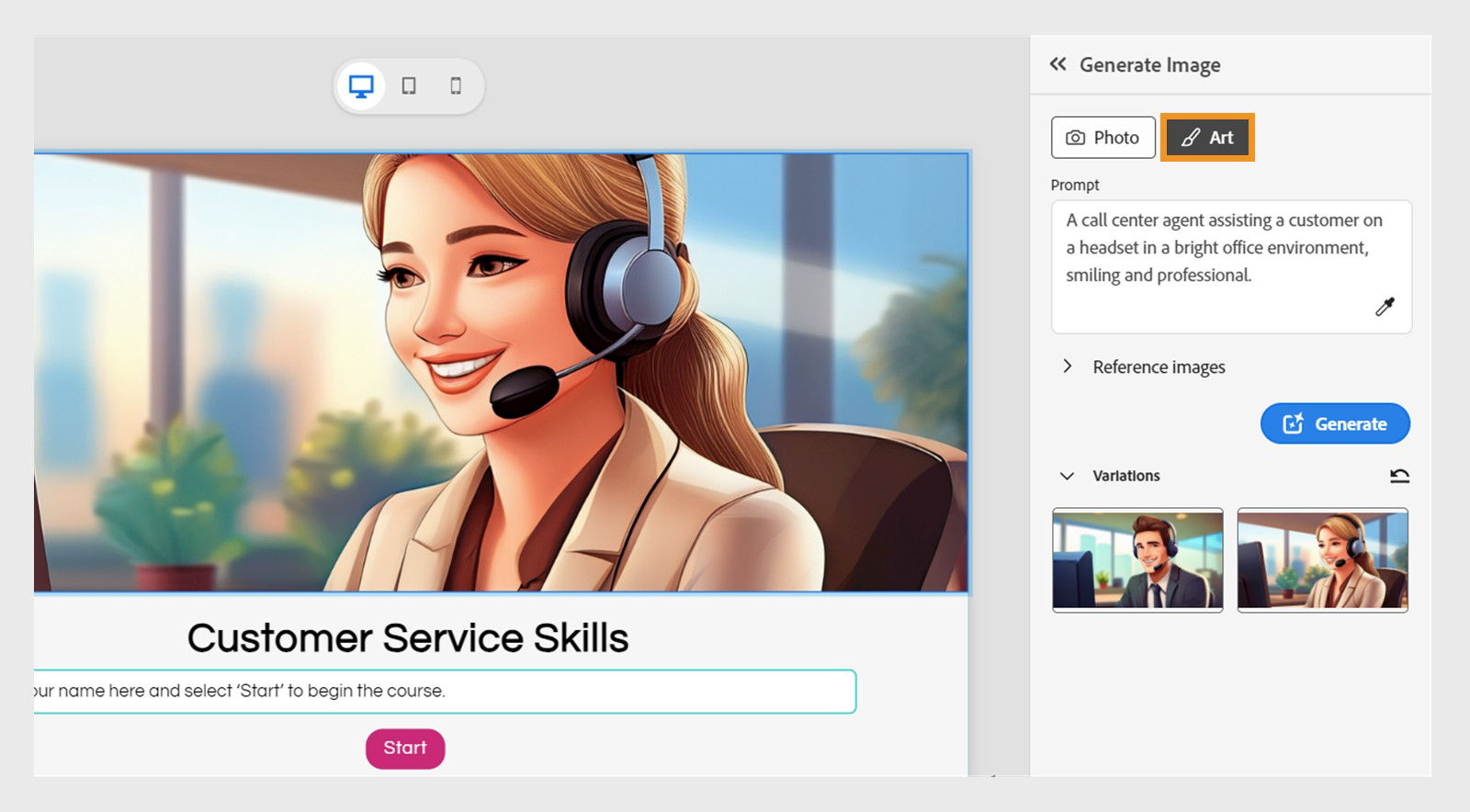Click the name entry field on the slide
Image resolution: width=1470 pixels, height=812 pixels.
[445, 692]
